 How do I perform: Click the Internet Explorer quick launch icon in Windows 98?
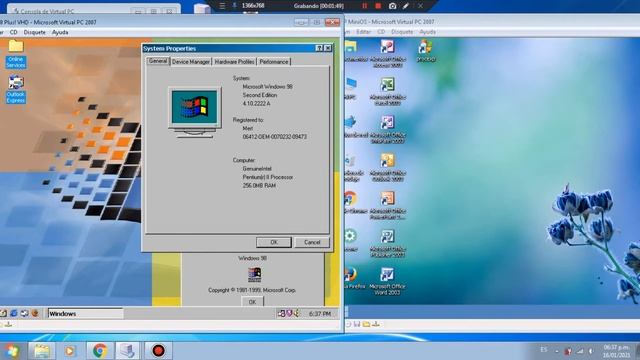point(13,313)
